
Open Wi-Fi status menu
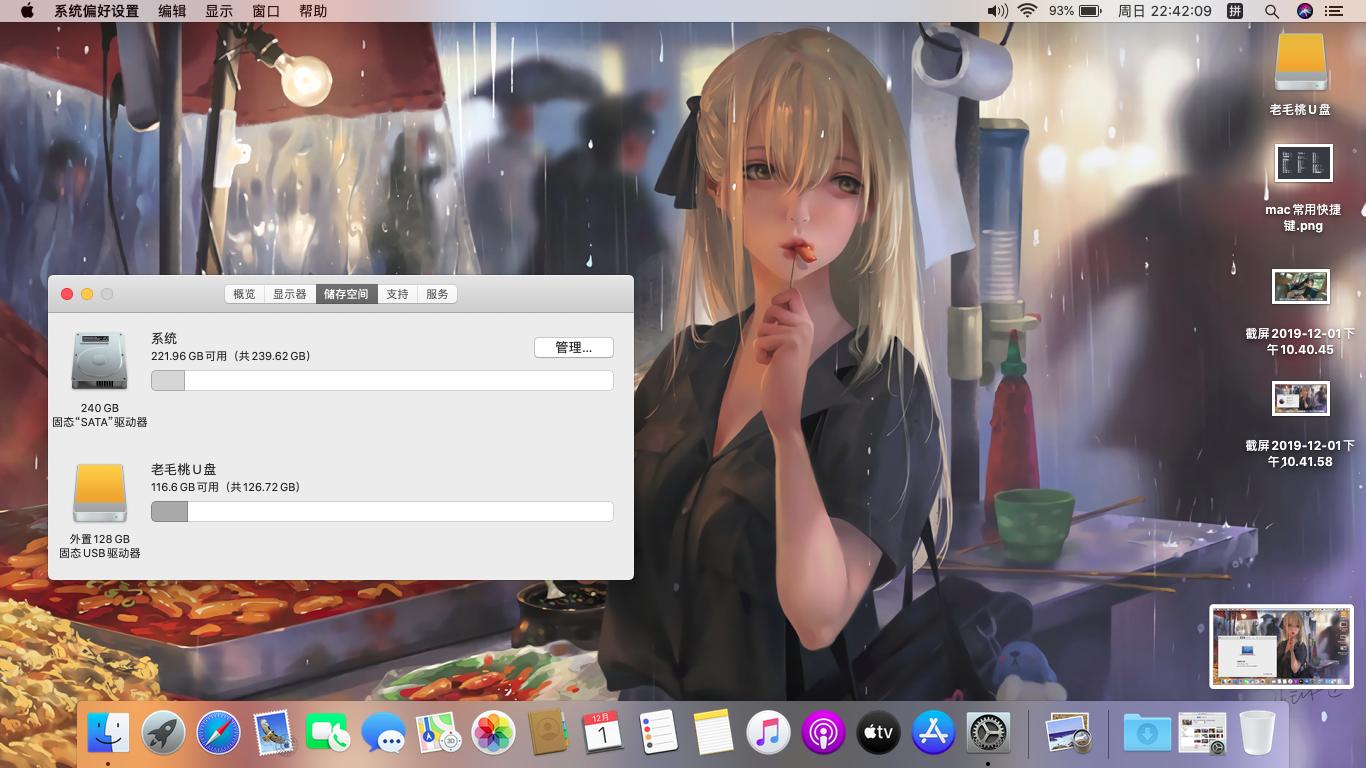coord(1028,11)
